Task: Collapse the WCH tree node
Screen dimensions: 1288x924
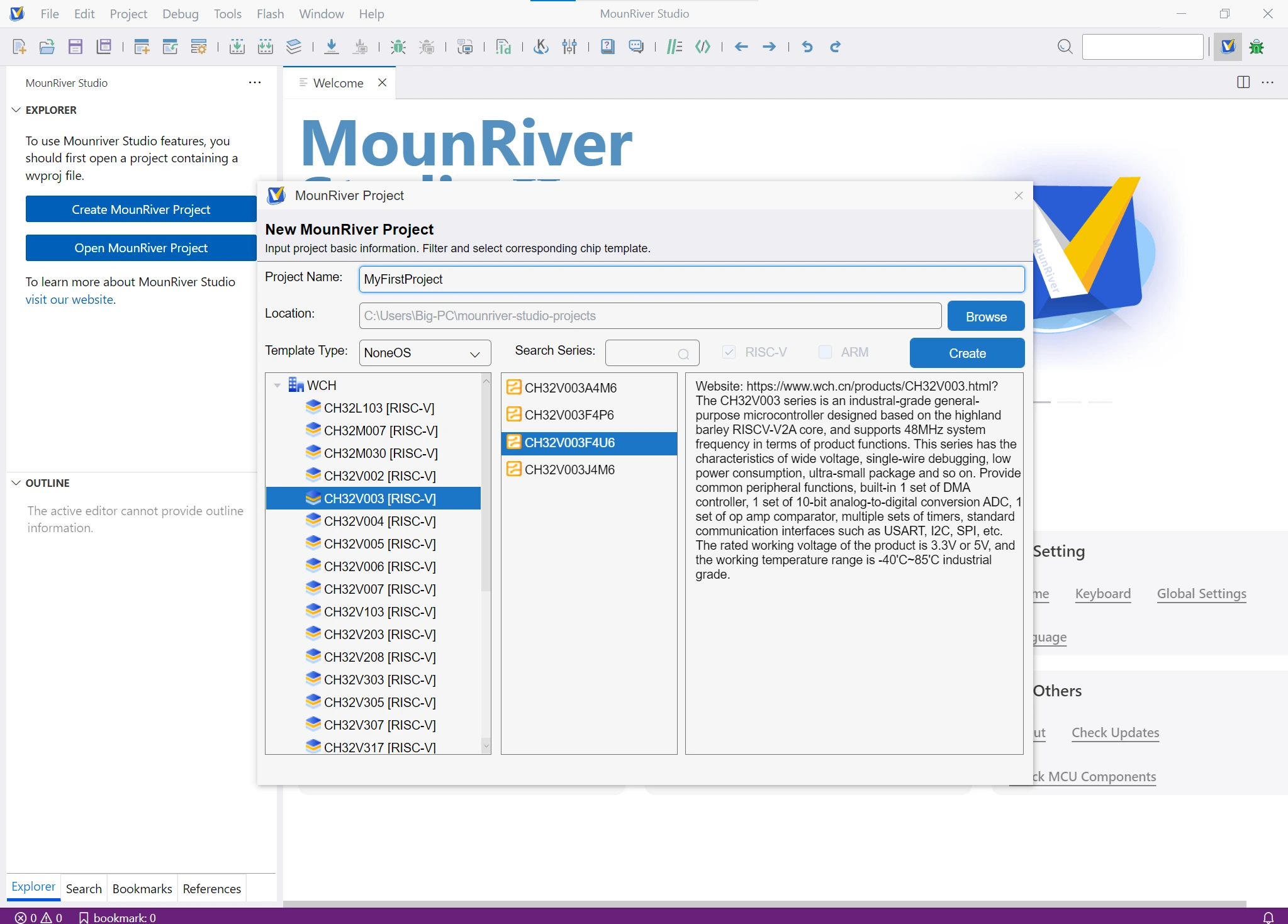Action: tap(277, 385)
